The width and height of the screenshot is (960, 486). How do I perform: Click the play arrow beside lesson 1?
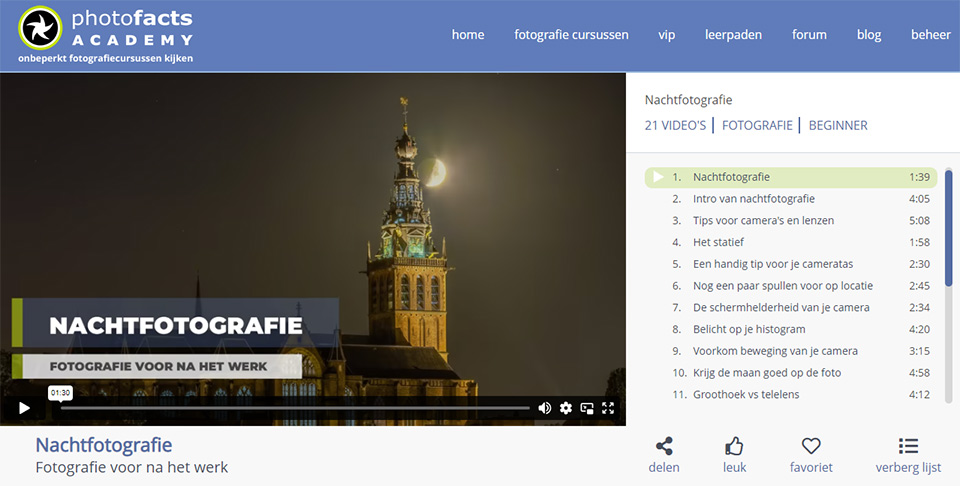[658, 177]
